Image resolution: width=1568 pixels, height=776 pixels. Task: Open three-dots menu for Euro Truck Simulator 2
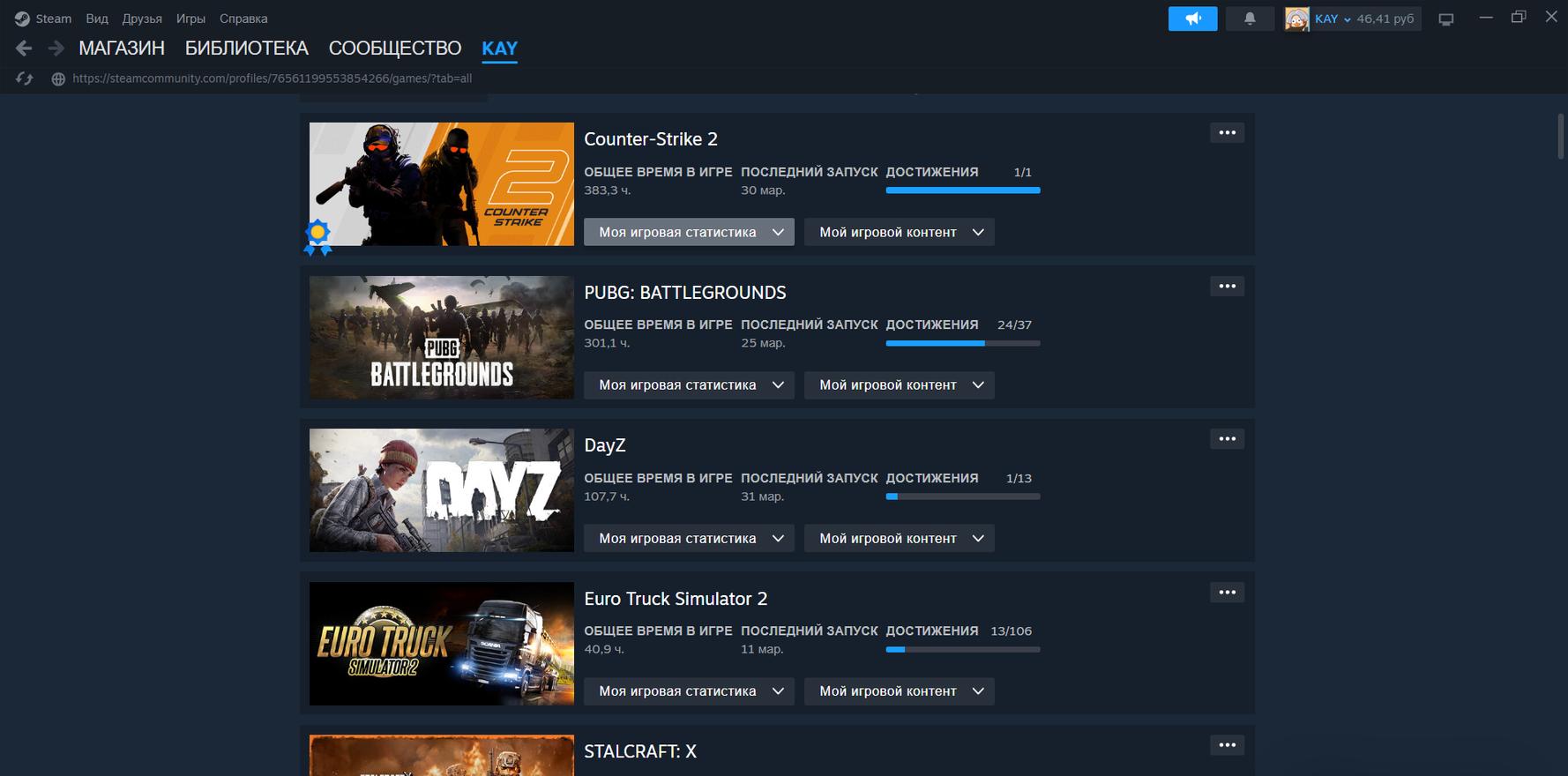click(x=1227, y=593)
